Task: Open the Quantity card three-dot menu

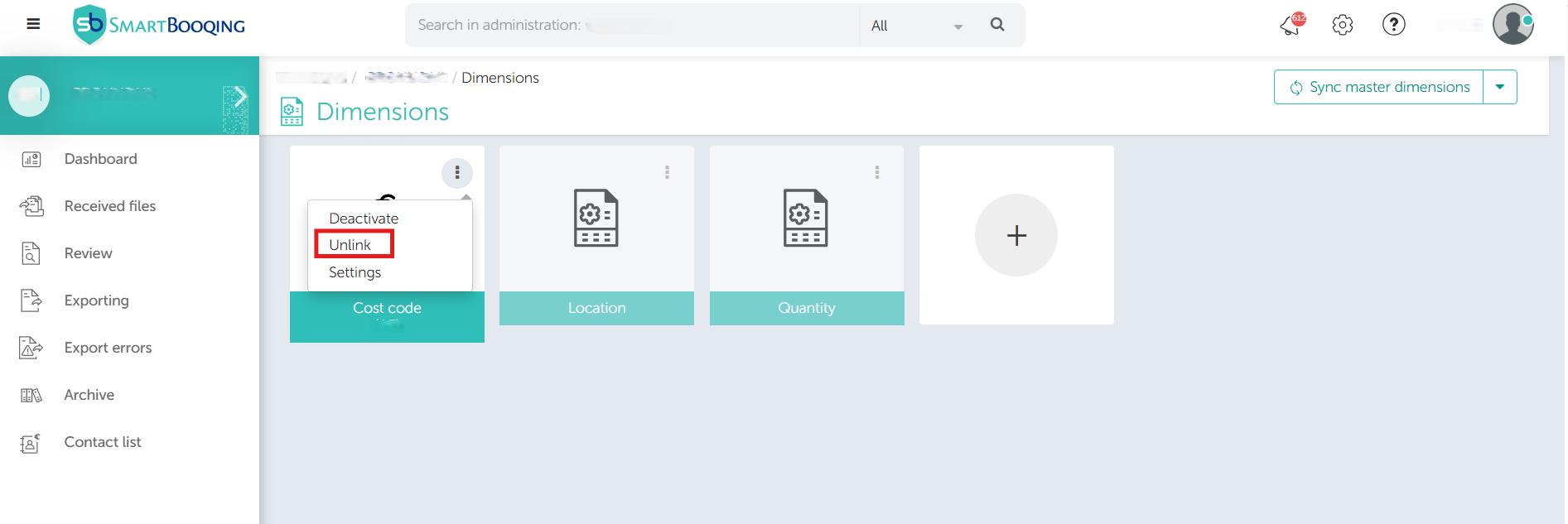Action: (876, 172)
